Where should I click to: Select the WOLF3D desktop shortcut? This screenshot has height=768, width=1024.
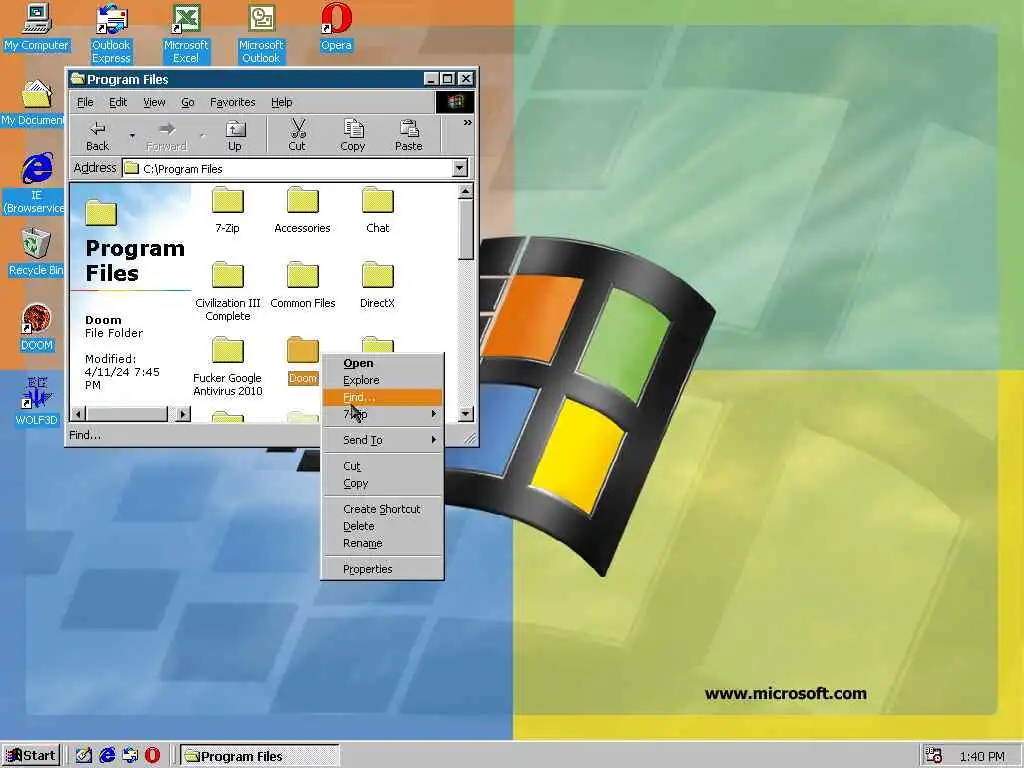click(37, 402)
